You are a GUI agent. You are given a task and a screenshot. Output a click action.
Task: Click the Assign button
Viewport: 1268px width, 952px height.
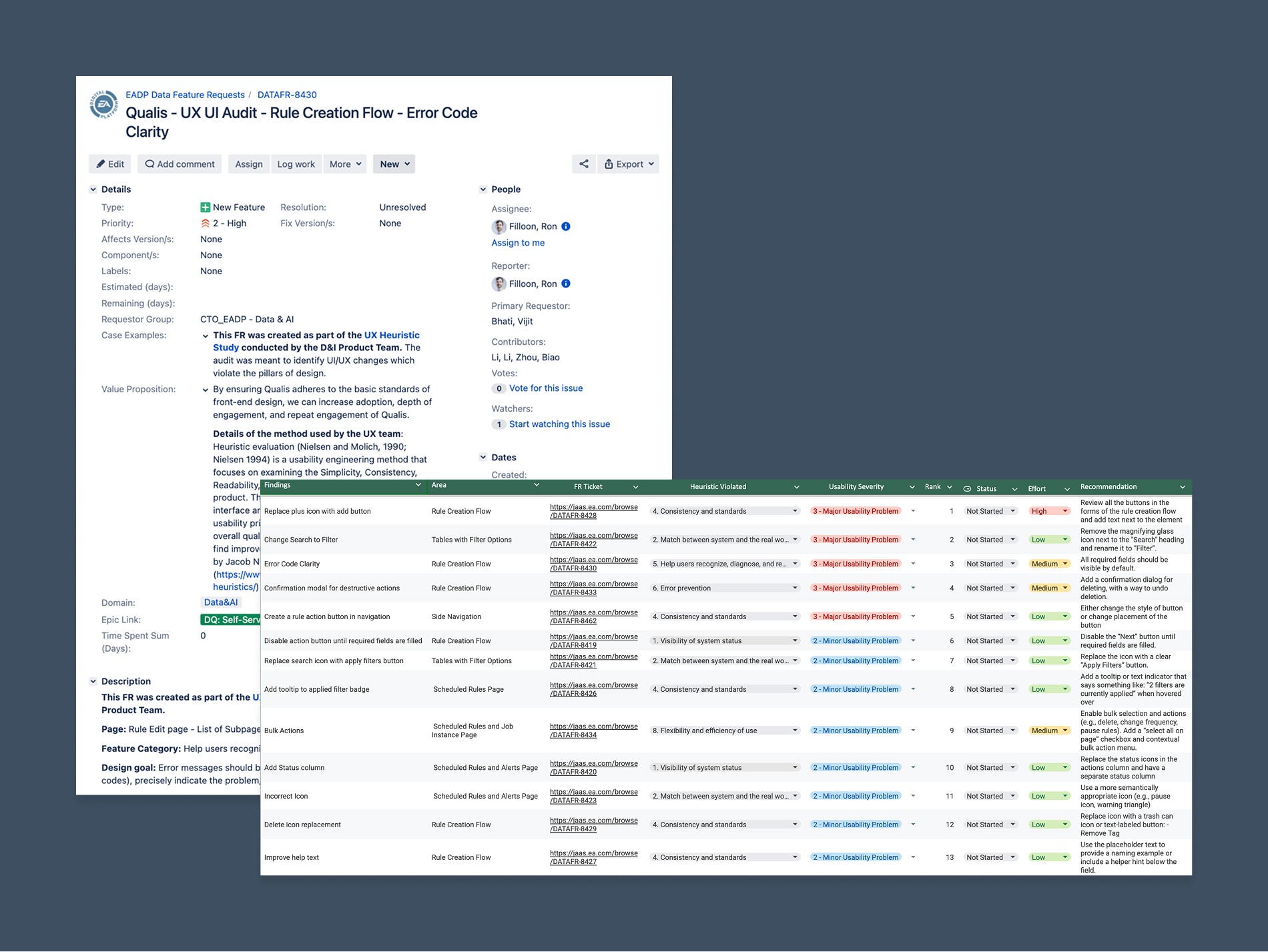click(249, 164)
